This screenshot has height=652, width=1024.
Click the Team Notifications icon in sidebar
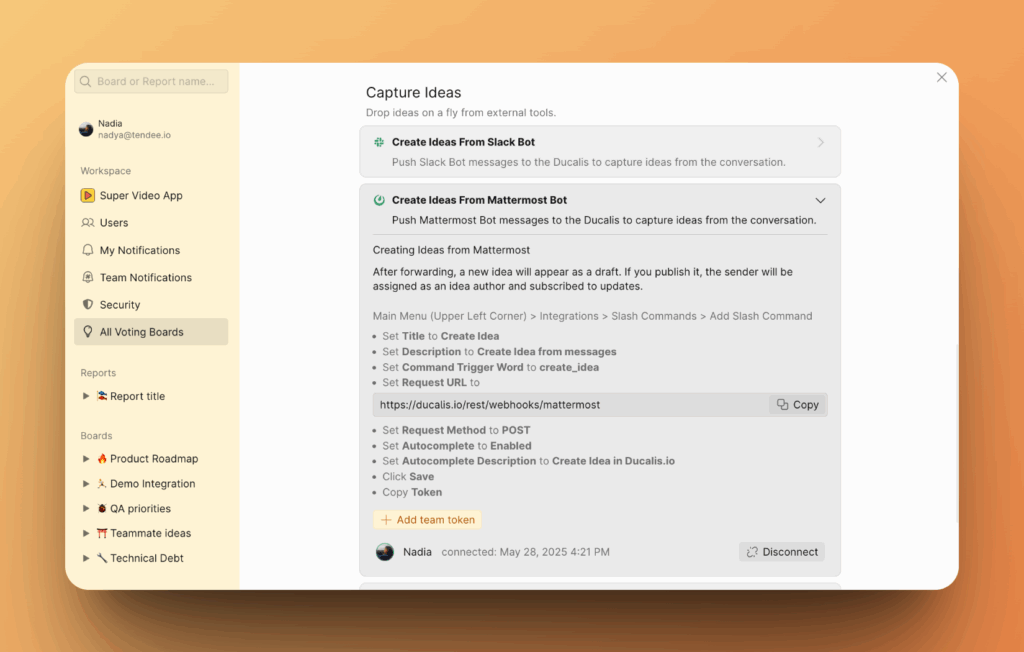pyautogui.click(x=88, y=278)
